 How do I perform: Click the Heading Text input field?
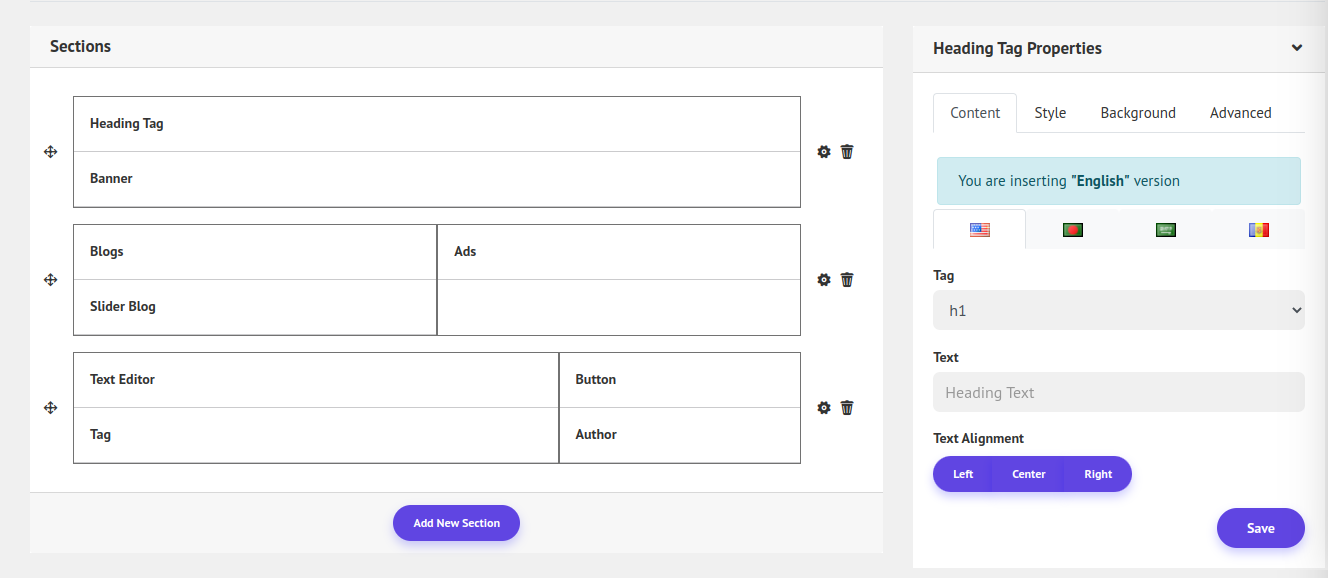tap(1118, 392)
